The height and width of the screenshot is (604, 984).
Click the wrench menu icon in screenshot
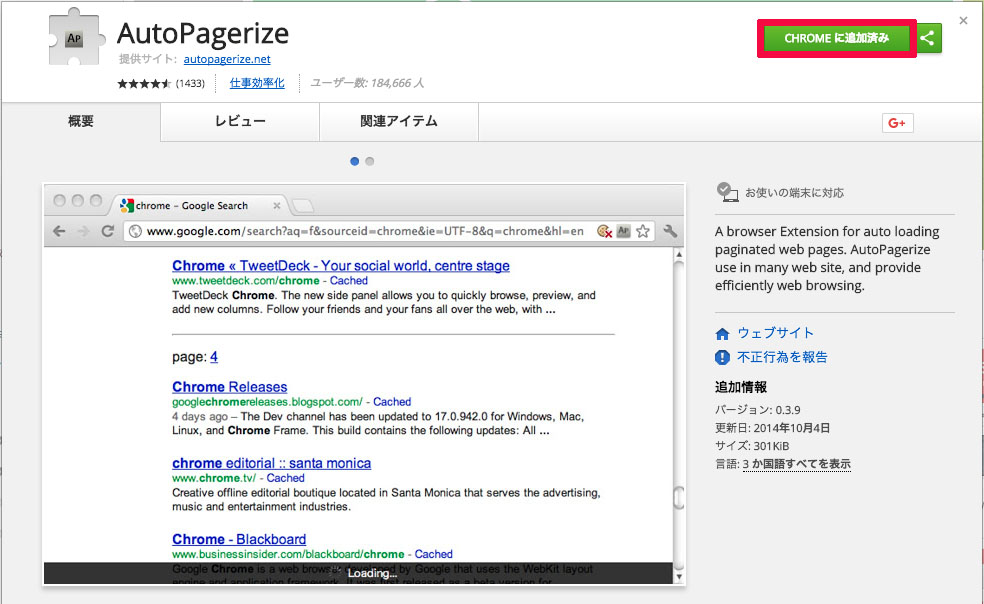pyautogui.click(x=670, y=231)
